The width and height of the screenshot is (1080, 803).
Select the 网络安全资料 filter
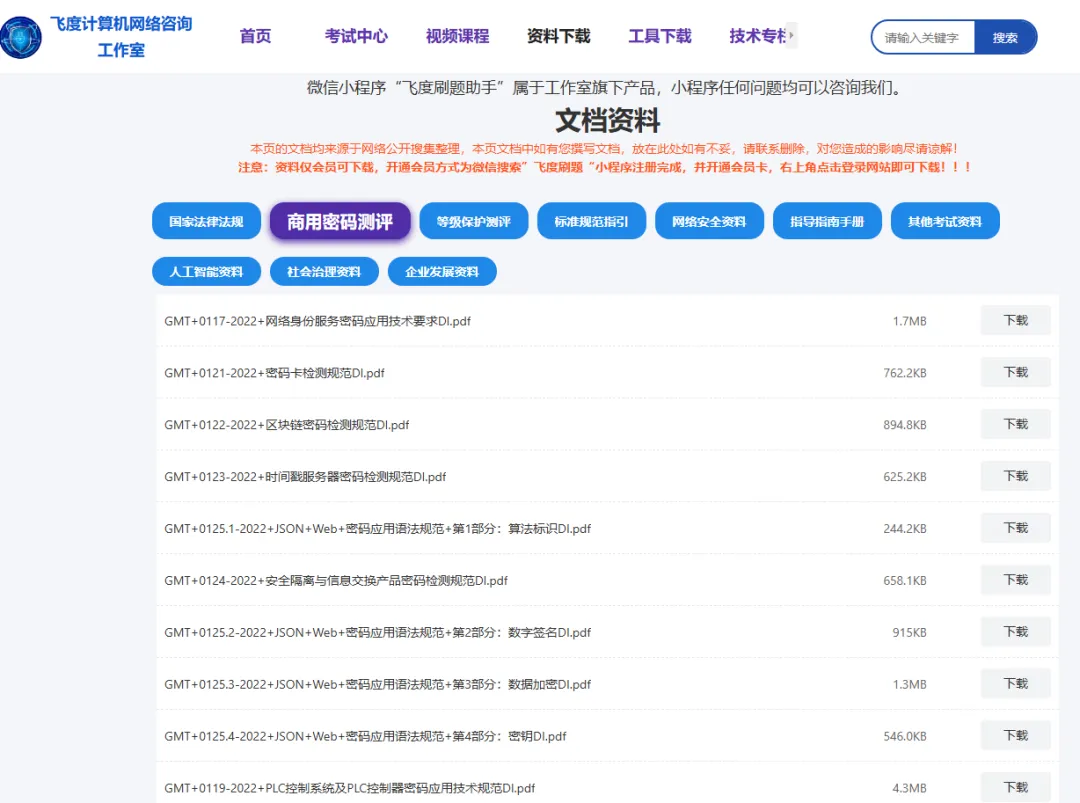709,221
